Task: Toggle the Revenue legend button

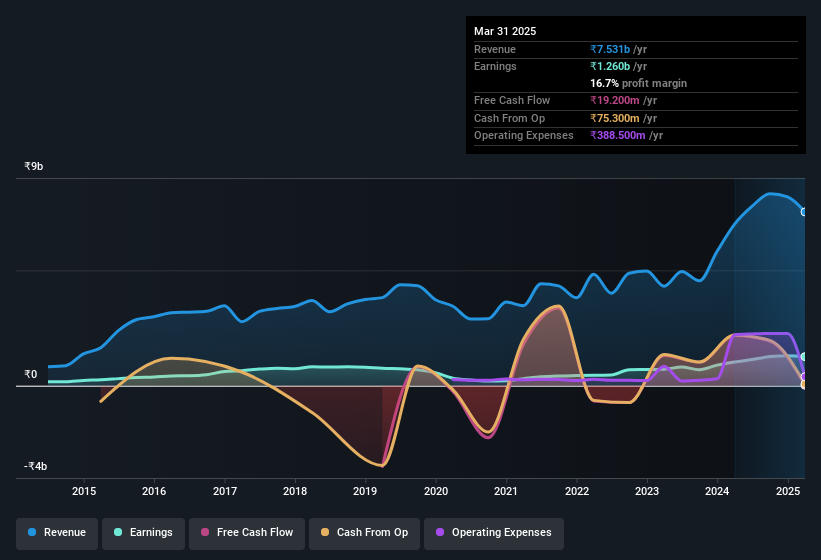Action: pyautogui.click(x=57, y=533)
